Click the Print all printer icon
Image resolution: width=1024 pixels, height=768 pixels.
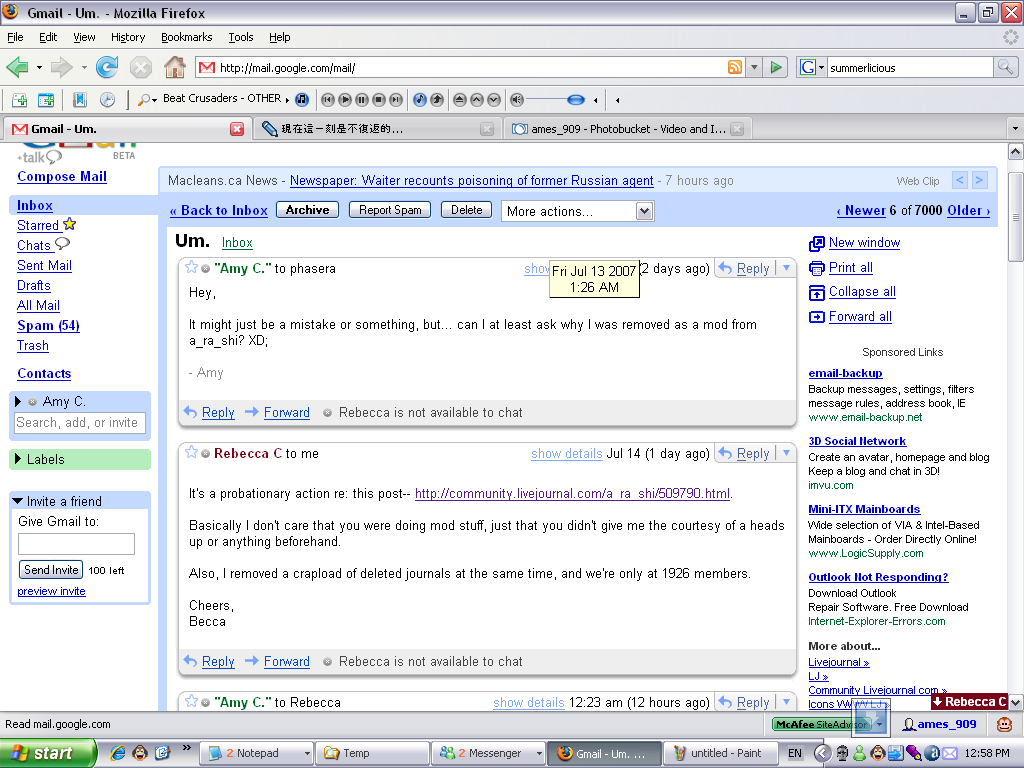tap(816, 268)
